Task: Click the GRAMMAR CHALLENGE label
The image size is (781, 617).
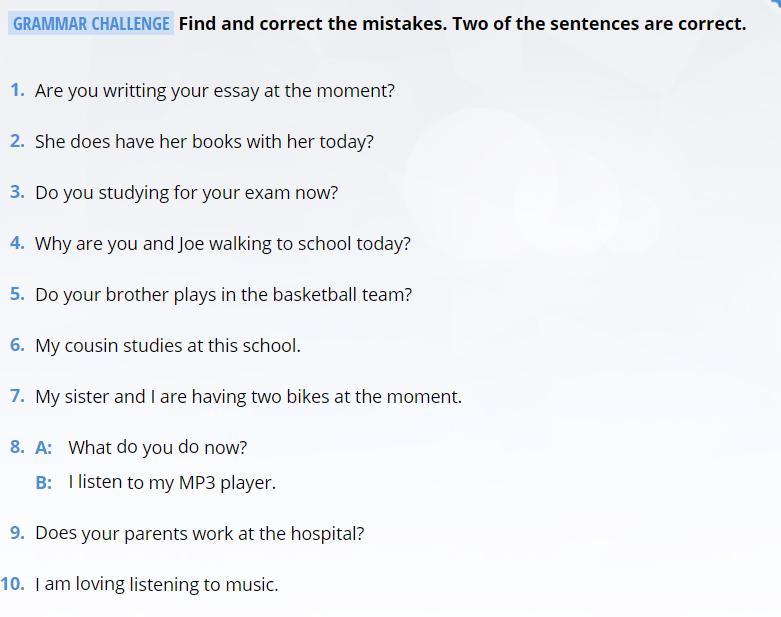Action: coord(91,23)
